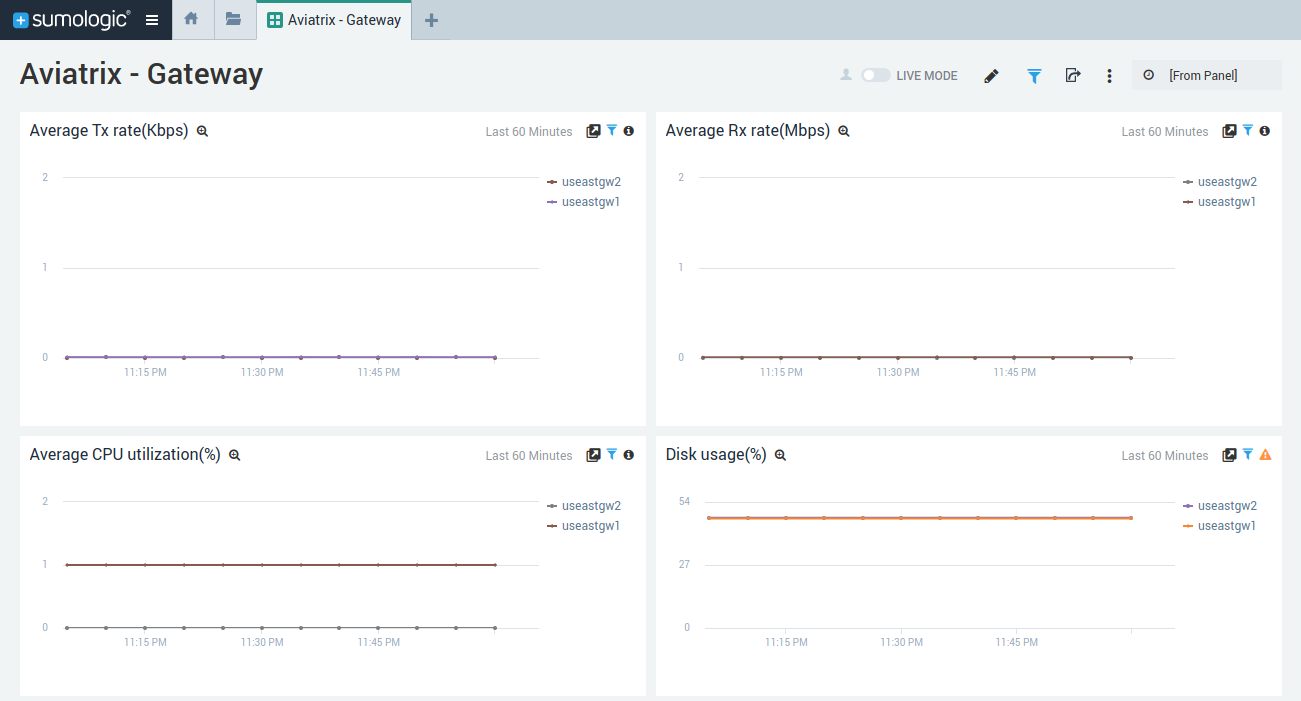Filter the Disk usage panel
The width and height of the screenshot is (1301, 701).
pyautogui.click(x=1248, y=454)
